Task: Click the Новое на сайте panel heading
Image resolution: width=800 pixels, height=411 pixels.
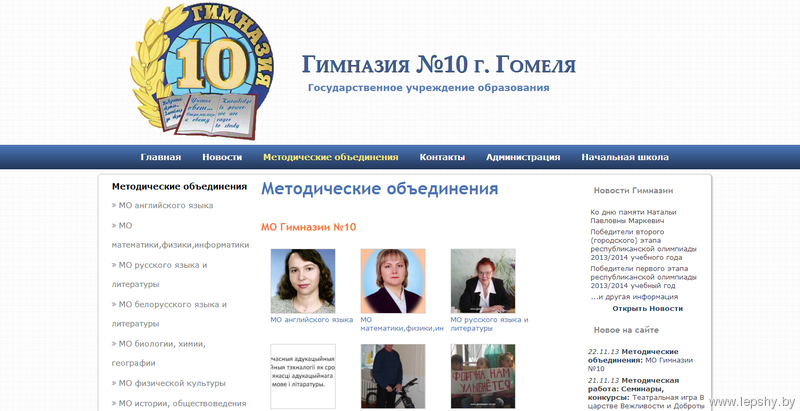Action: (626, 330)
